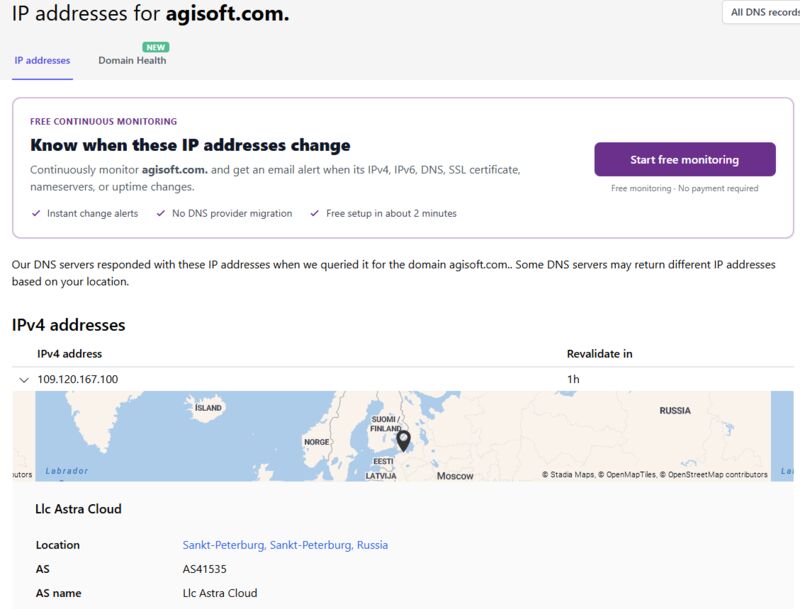Click the NEW badge above Domain Health
The image size is (800, 609).
pyautogui.click(x=156, y=47)
